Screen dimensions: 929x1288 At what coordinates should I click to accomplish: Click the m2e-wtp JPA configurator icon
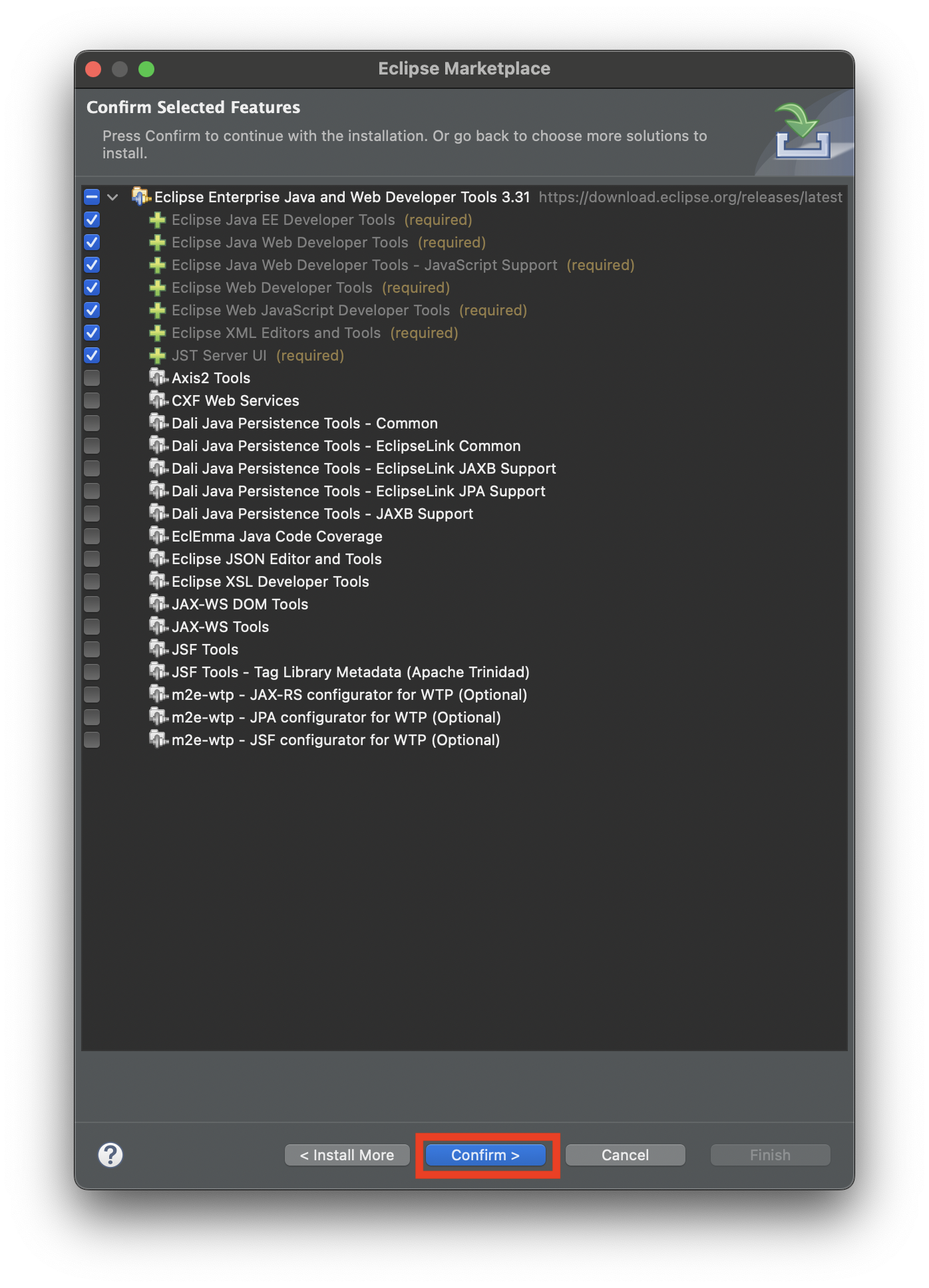pos(158,717)
